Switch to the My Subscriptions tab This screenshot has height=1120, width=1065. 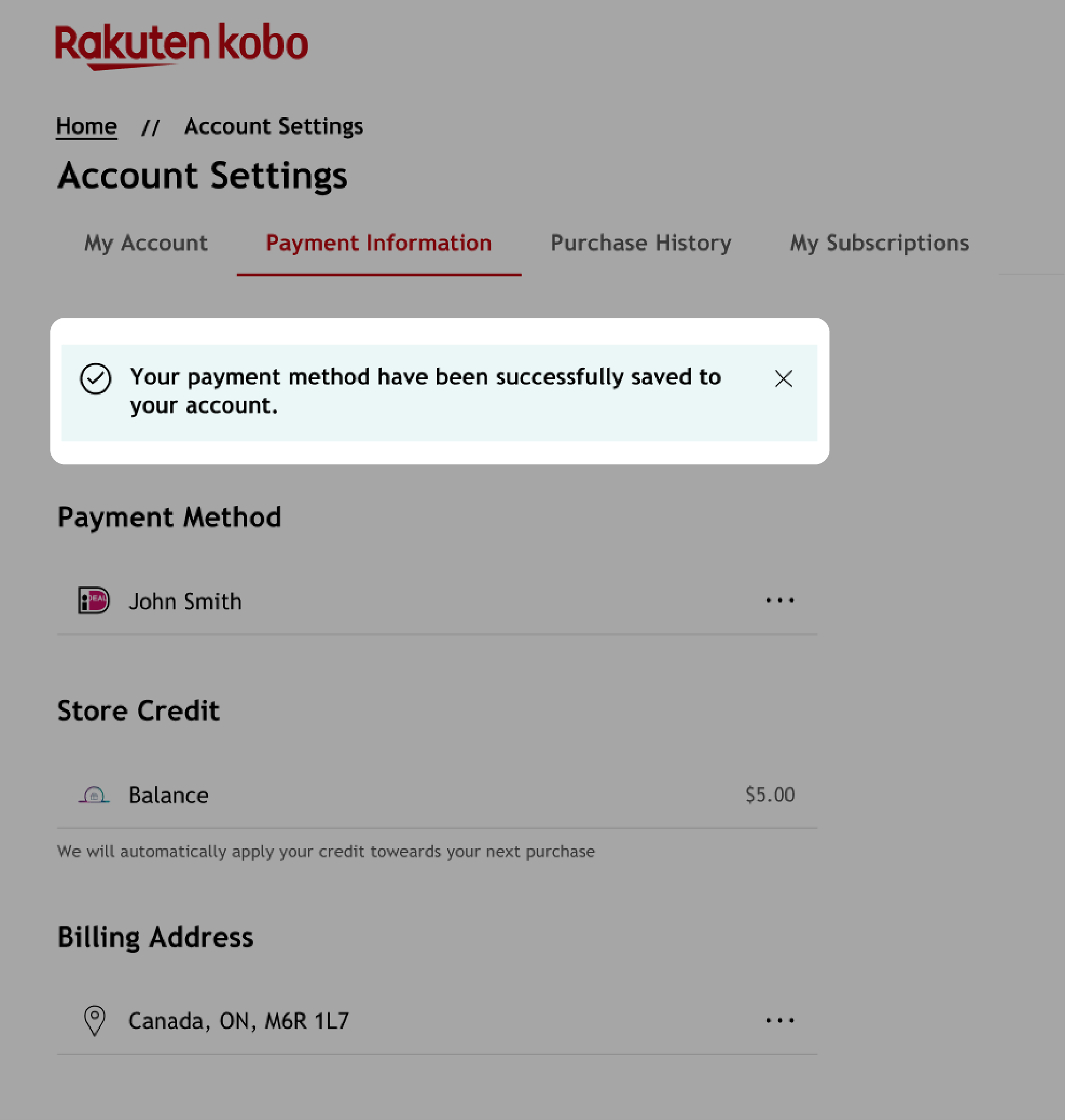[879, 242]
